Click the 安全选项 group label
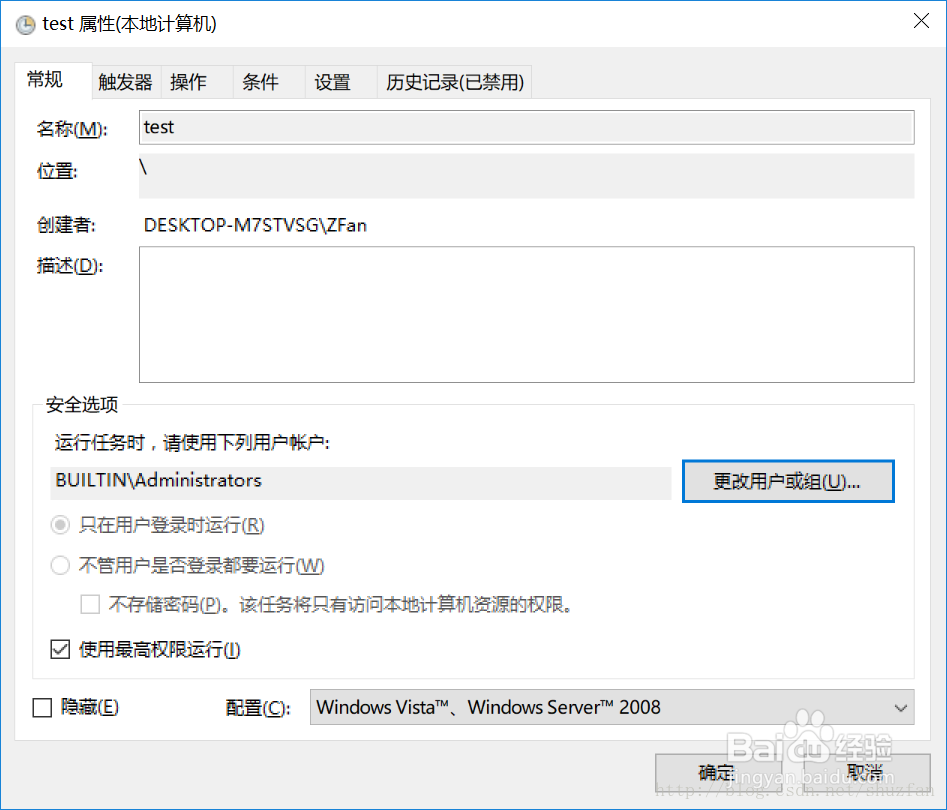The image size is (947, 810). [x=82, y=405]
